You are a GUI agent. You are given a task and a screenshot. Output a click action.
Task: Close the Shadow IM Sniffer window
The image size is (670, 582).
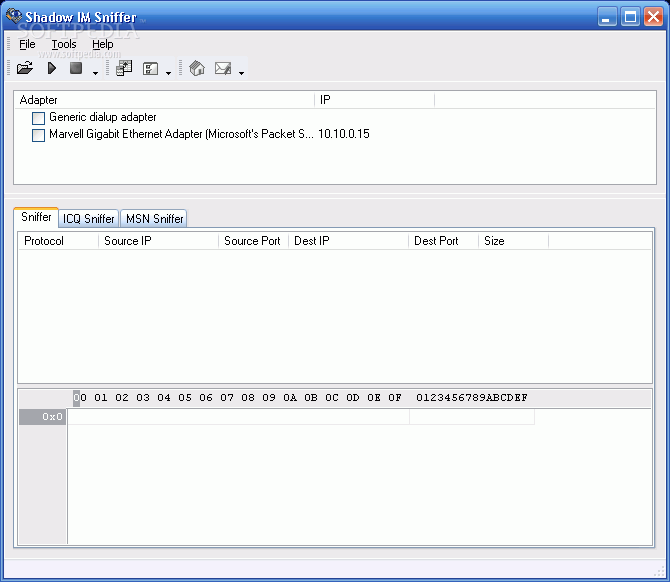click(x=653, y=17)
